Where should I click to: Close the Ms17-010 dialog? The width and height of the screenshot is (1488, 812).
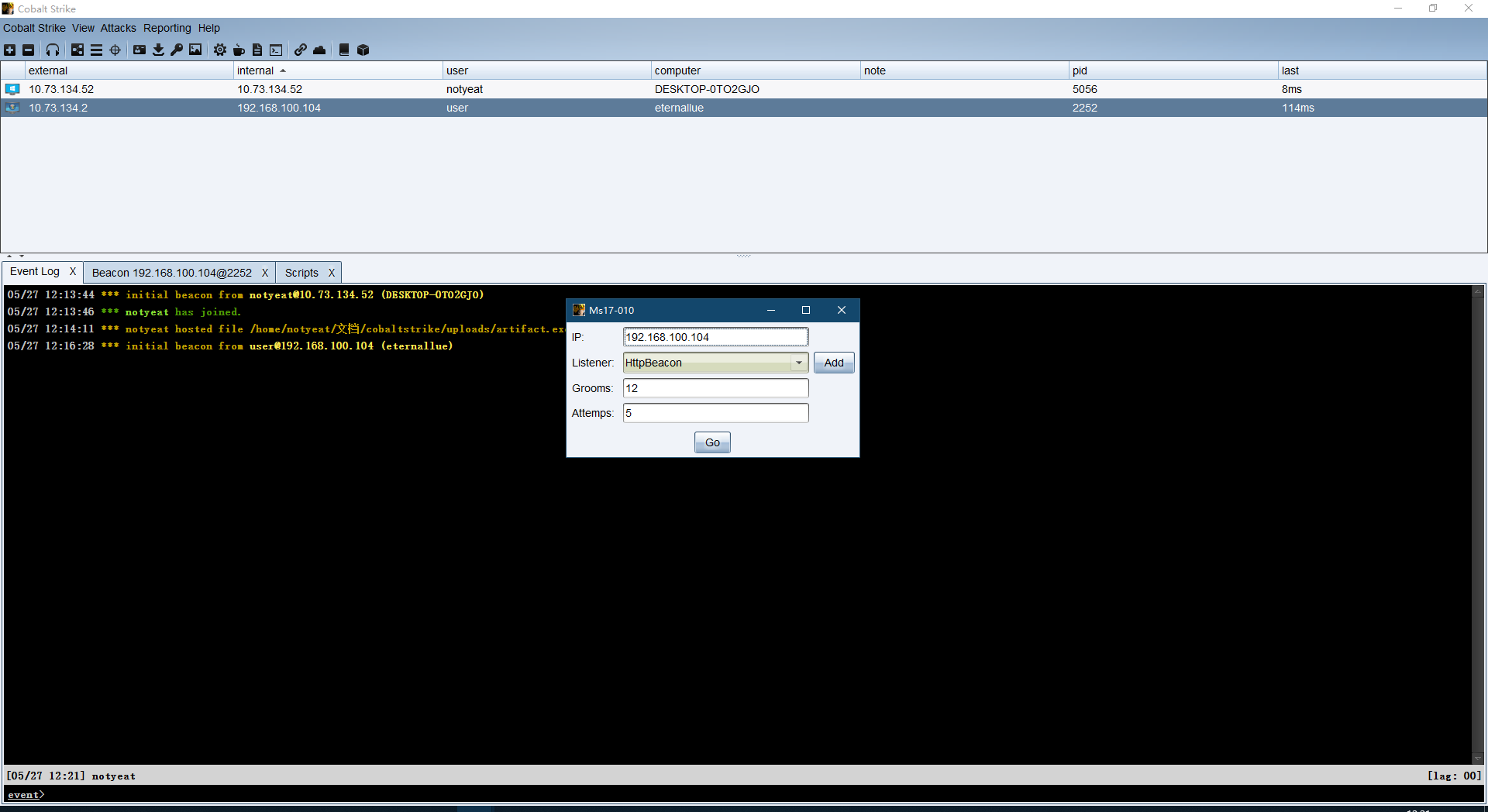point(842,310)
